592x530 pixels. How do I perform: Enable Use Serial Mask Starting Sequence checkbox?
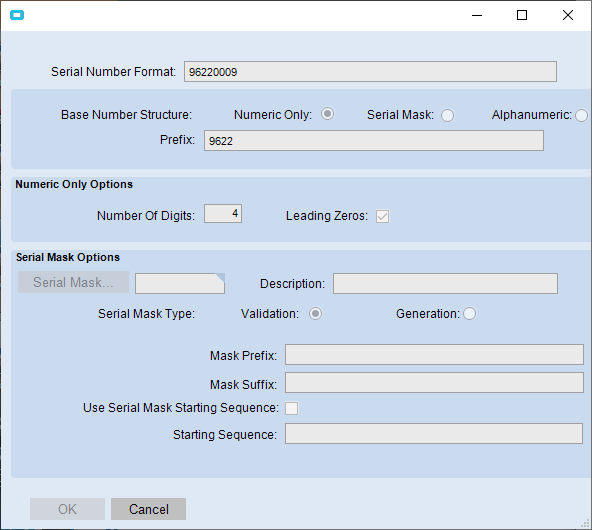point(291,408)
